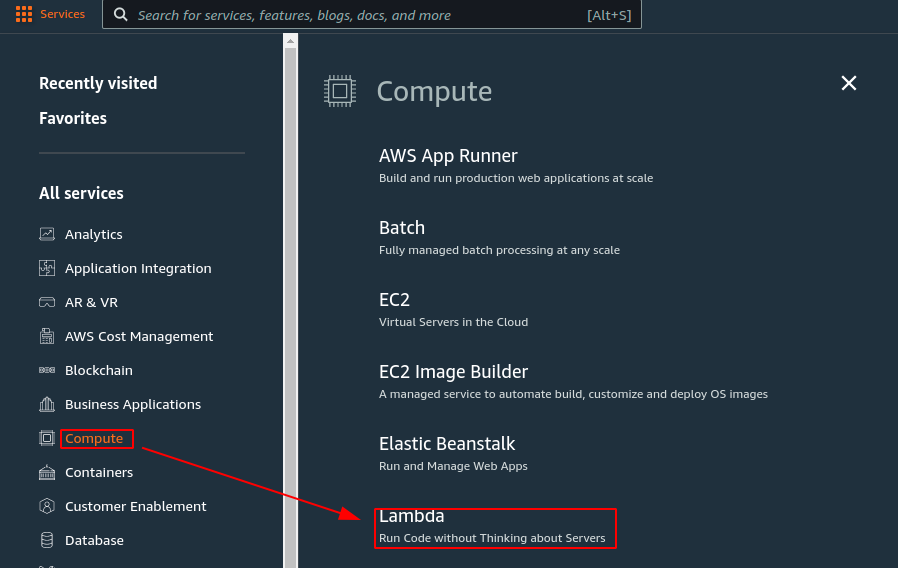
Task: Click the AWS Cost Management calculator icon
Action: [47, 336]
